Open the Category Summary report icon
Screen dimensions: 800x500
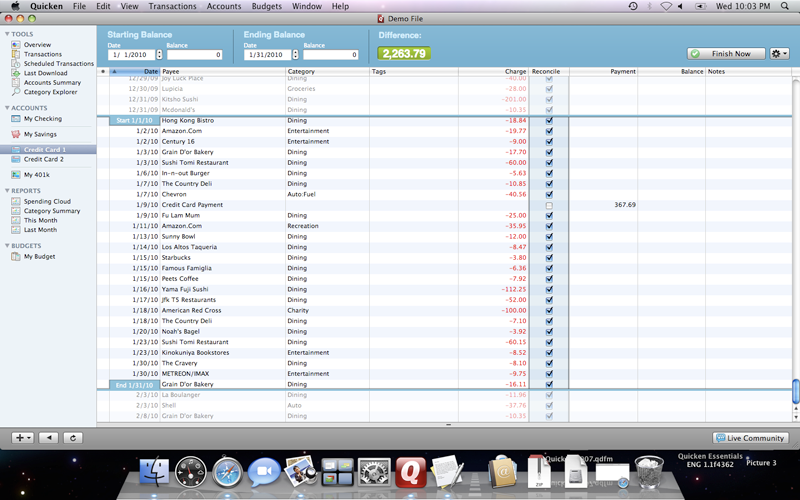(x=16, y=211)
